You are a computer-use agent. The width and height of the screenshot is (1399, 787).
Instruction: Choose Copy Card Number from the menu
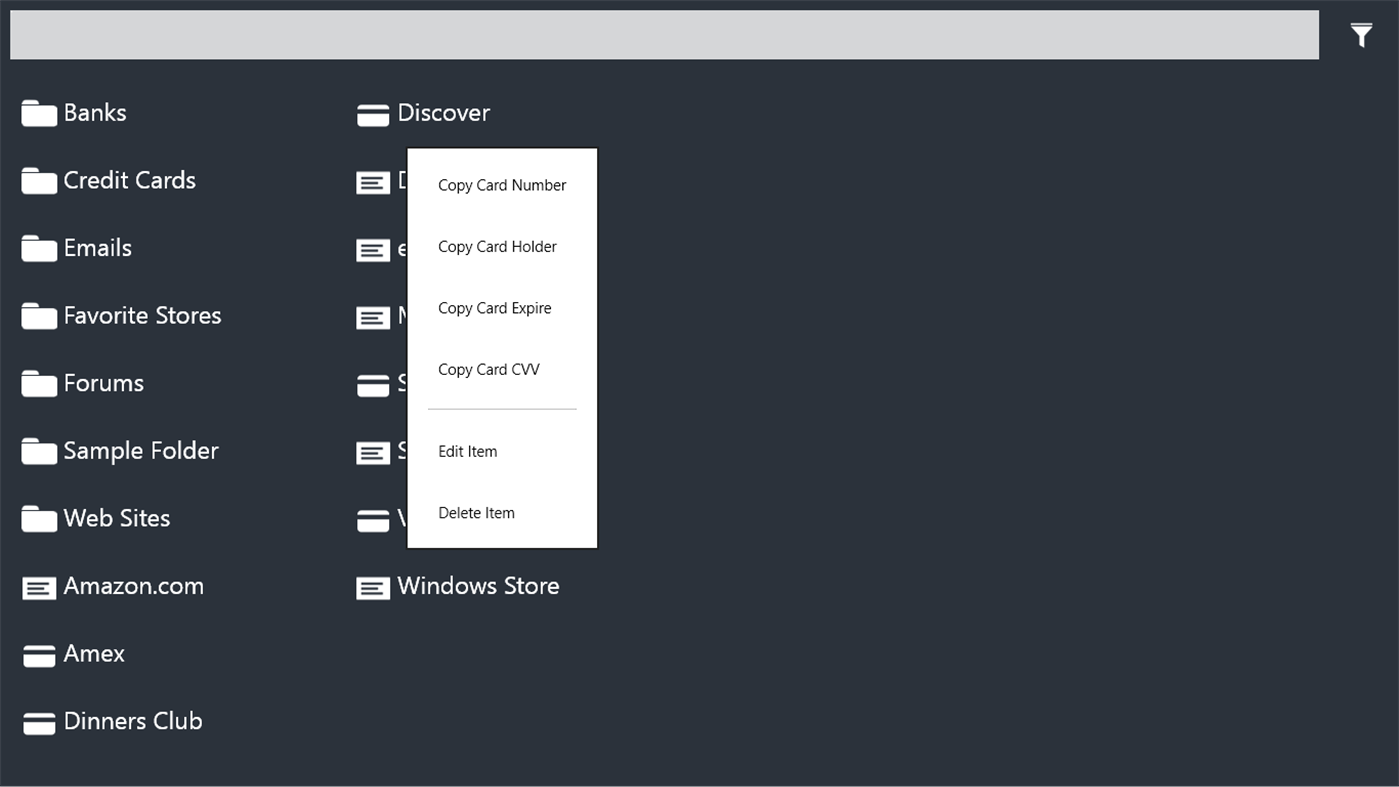coord(502,185)
